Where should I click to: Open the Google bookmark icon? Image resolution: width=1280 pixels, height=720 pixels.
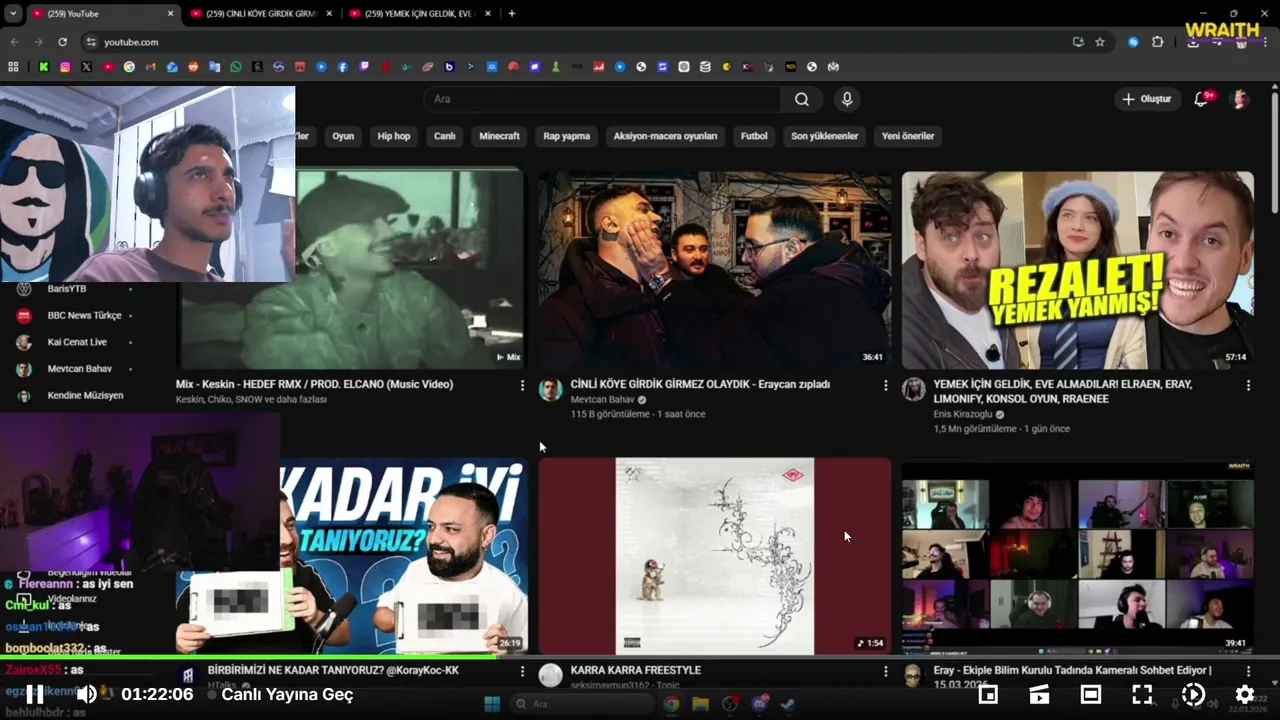click(129, 67)
